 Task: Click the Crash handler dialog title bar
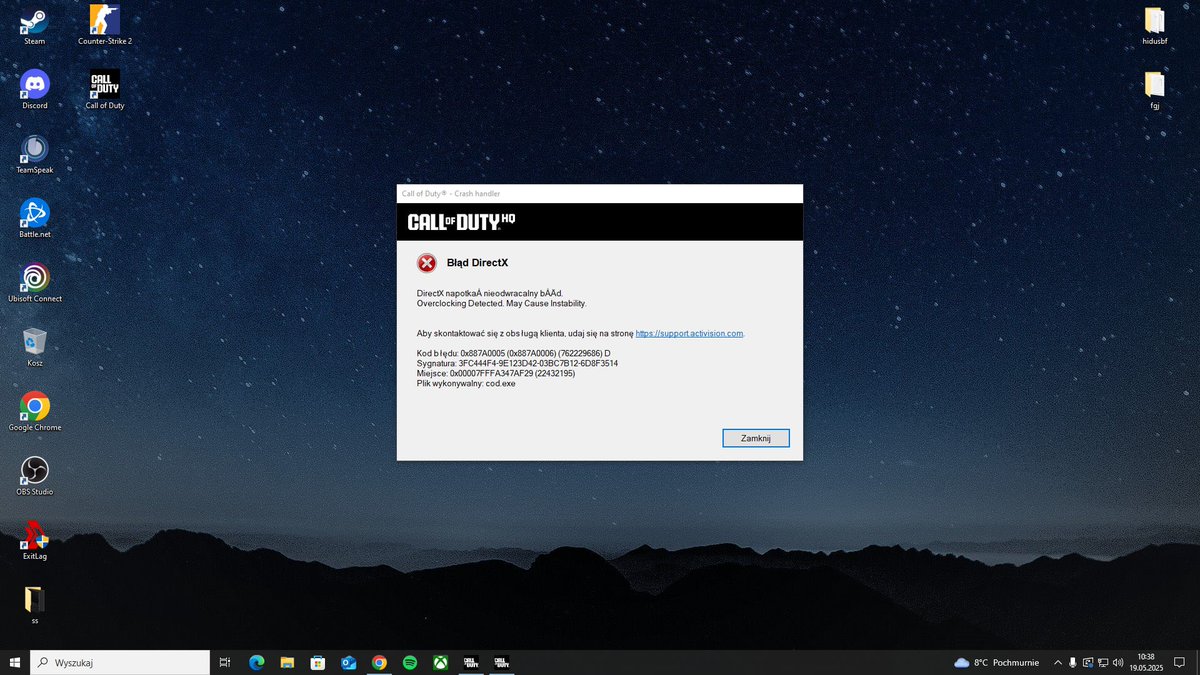[x=600, y=193]
